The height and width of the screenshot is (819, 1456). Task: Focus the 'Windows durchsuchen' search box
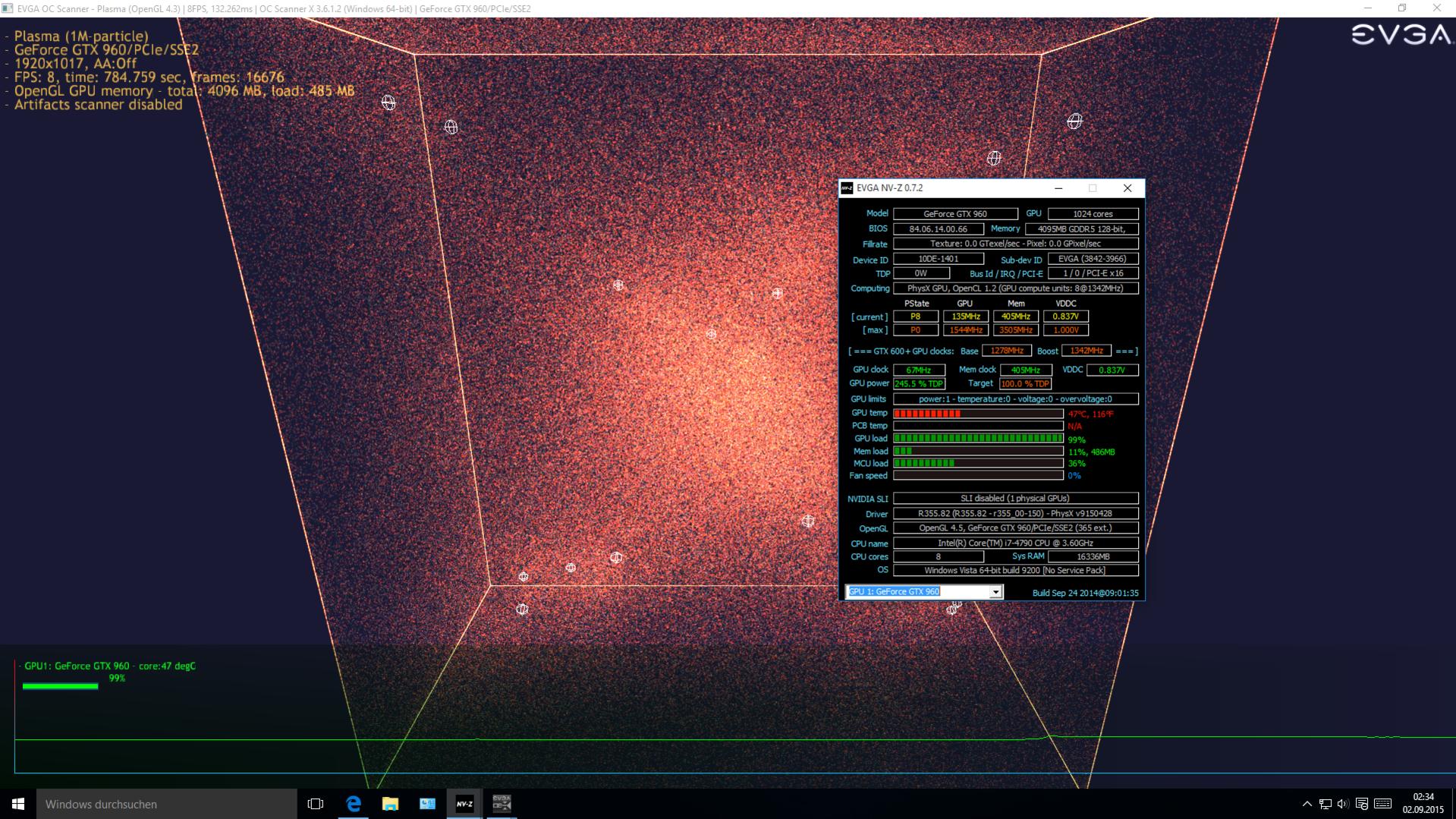[167, 804]
